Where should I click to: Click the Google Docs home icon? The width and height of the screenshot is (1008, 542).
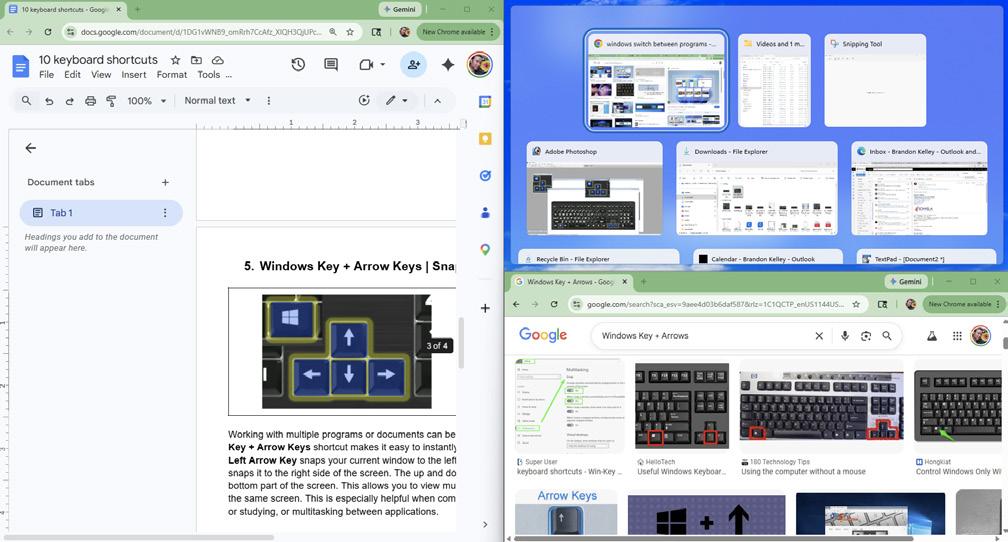[21, 66]
